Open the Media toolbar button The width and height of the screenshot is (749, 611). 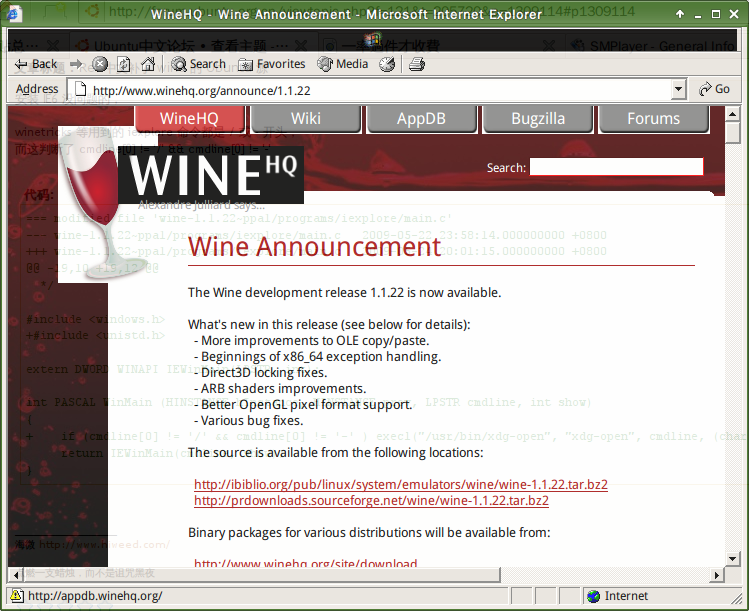(x=342, y=64)
